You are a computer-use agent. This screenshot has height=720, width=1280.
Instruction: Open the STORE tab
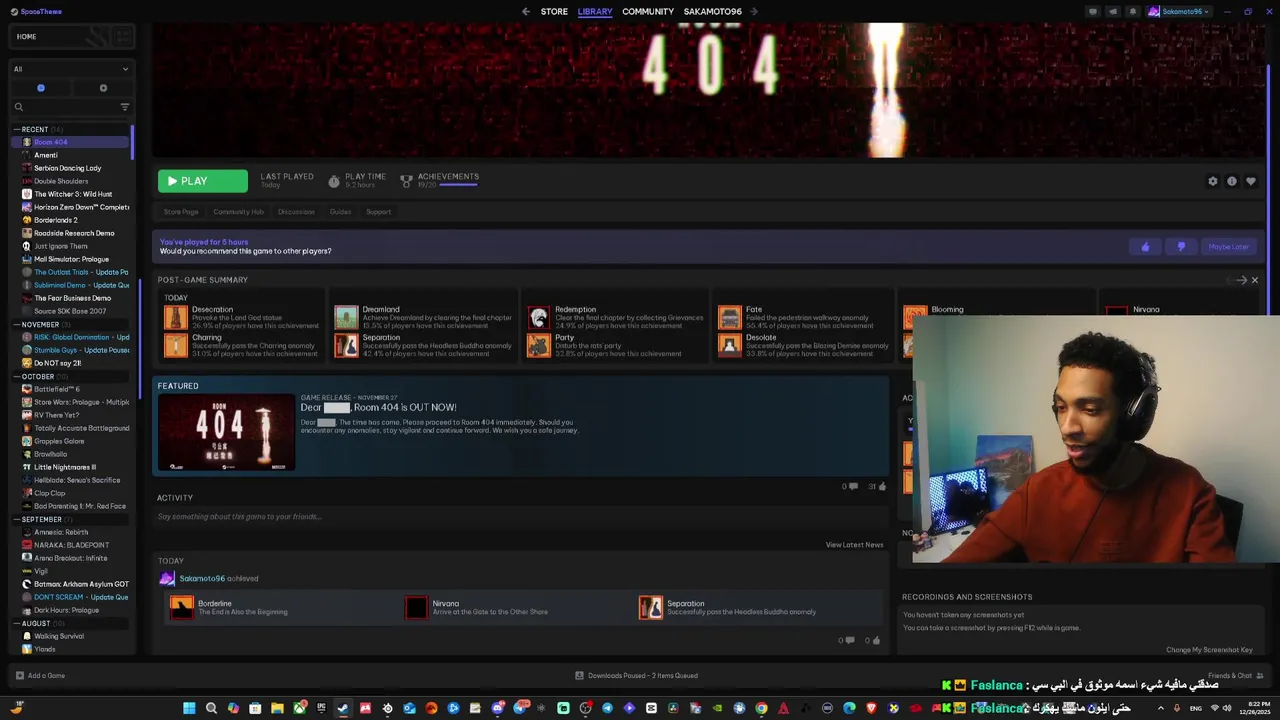(554, 12)
